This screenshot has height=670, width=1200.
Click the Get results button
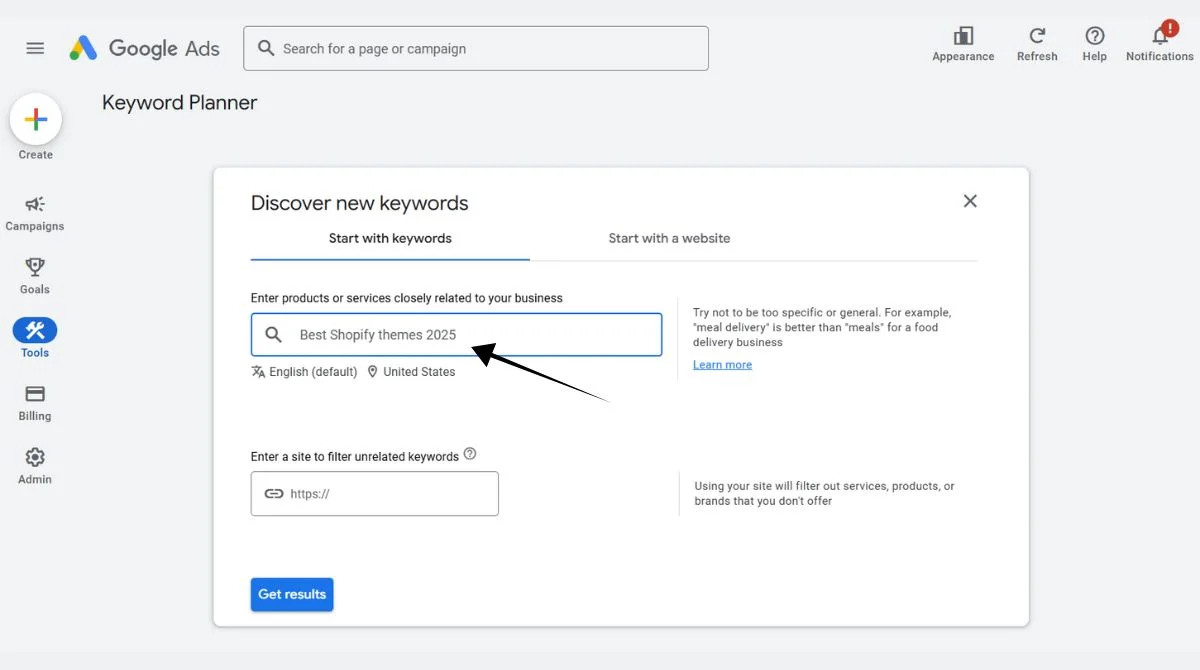pyautogui.click(x=292, y=594)
